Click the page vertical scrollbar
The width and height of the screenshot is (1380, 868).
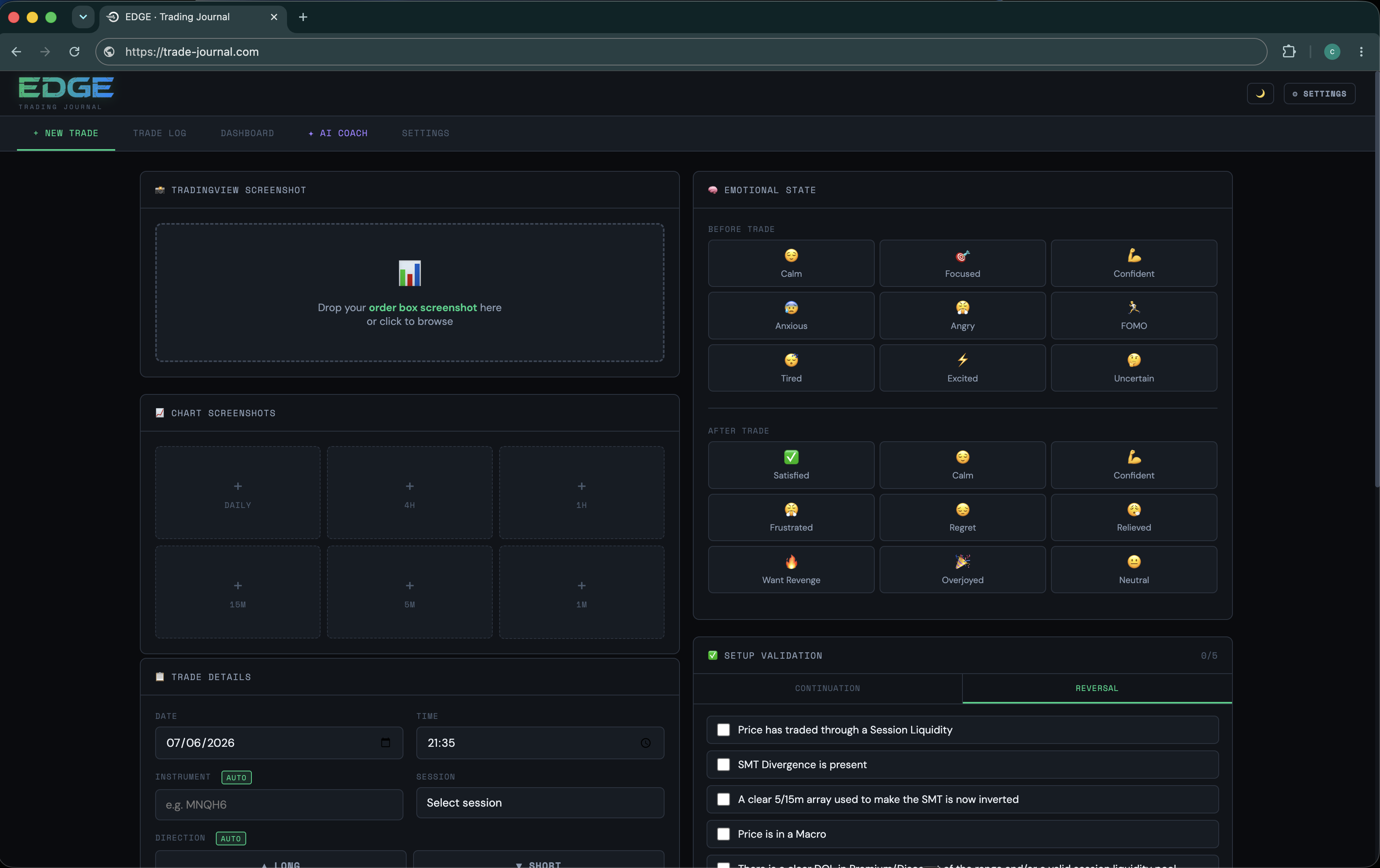(1376, 279)
